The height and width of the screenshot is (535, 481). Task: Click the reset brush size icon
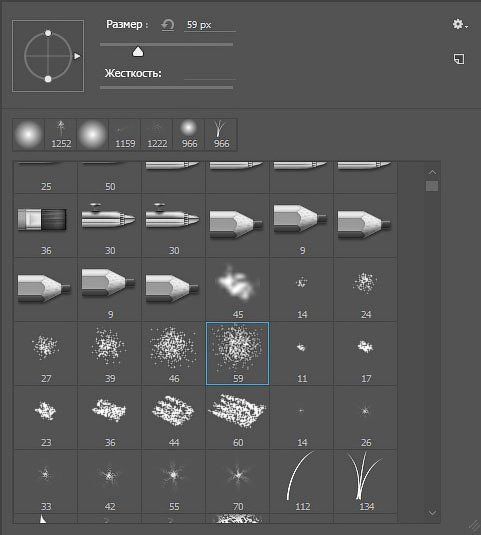coord(167,25)
